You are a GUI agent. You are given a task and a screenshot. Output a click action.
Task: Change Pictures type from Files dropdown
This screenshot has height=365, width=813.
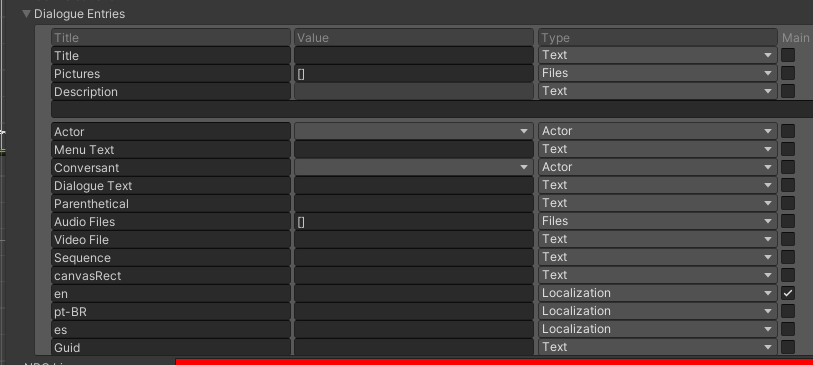657,73
